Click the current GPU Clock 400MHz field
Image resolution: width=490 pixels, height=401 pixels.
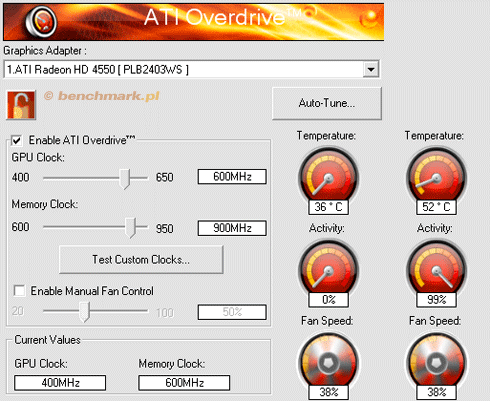point(60,383)
